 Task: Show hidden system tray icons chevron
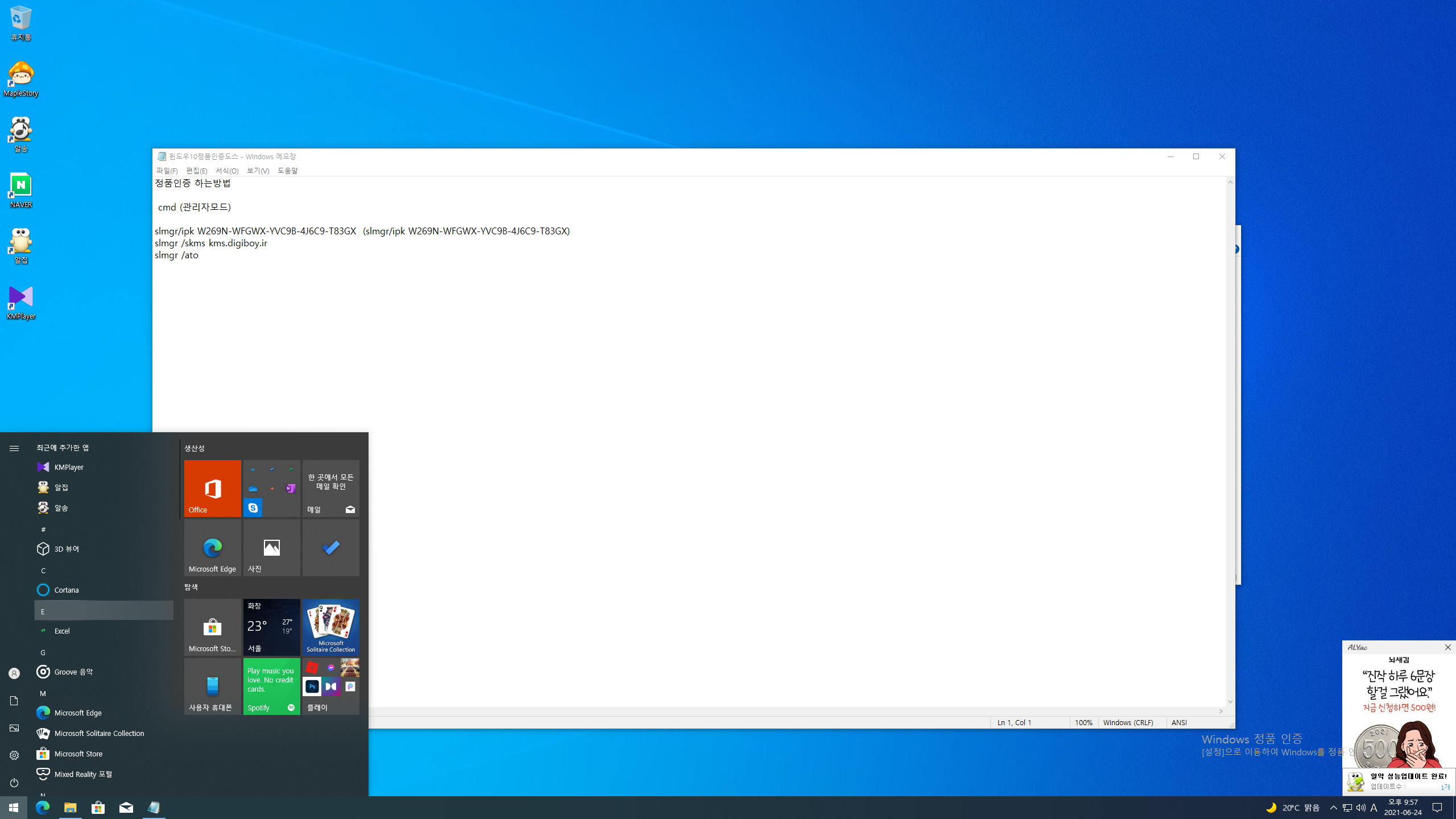point(1333,808)
